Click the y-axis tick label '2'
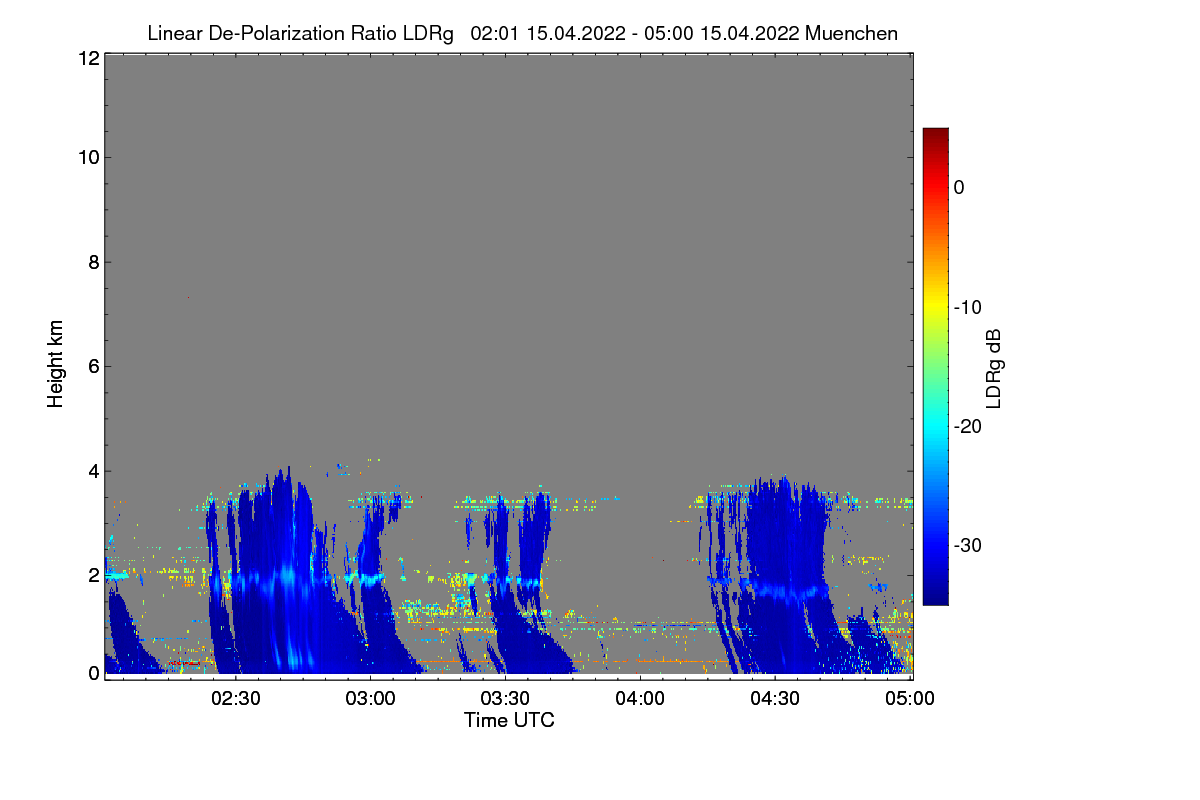Screen dimensions: 1200x800 pyautogui.click(x=93, y=575)
